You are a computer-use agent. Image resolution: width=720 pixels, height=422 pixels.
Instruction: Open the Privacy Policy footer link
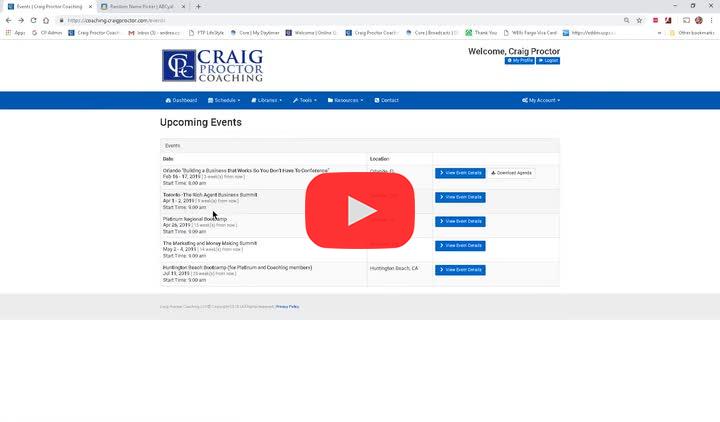pyautogui.click(x=287, y=306)
